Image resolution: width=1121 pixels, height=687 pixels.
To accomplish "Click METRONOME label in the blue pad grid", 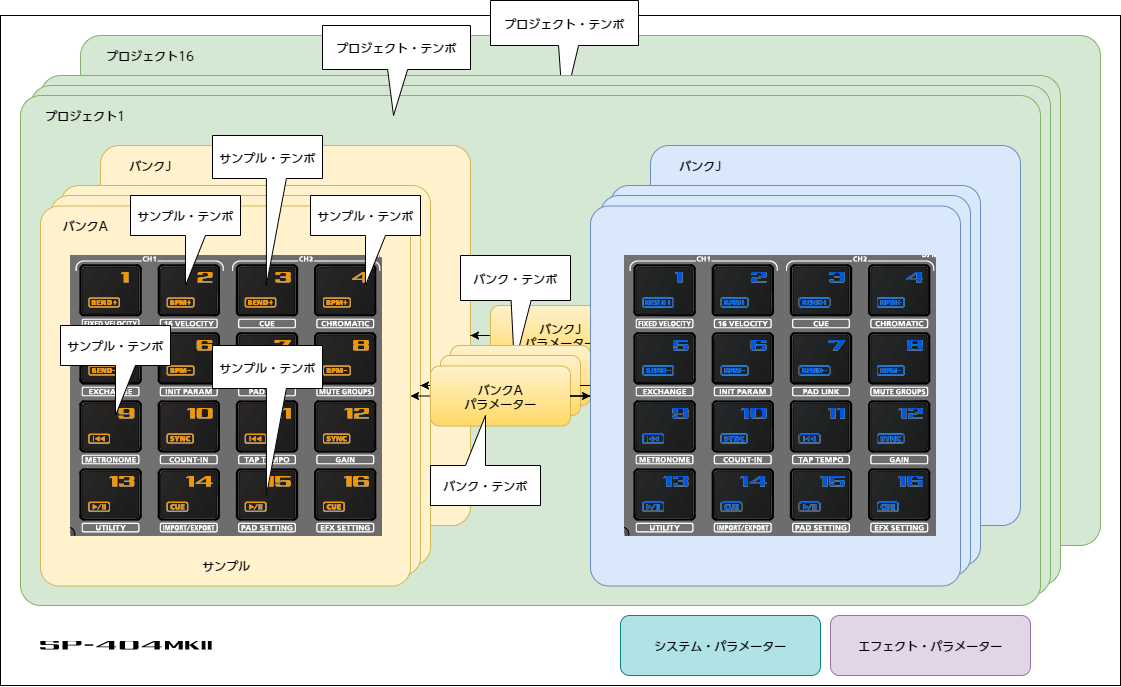I will [664, 460].
